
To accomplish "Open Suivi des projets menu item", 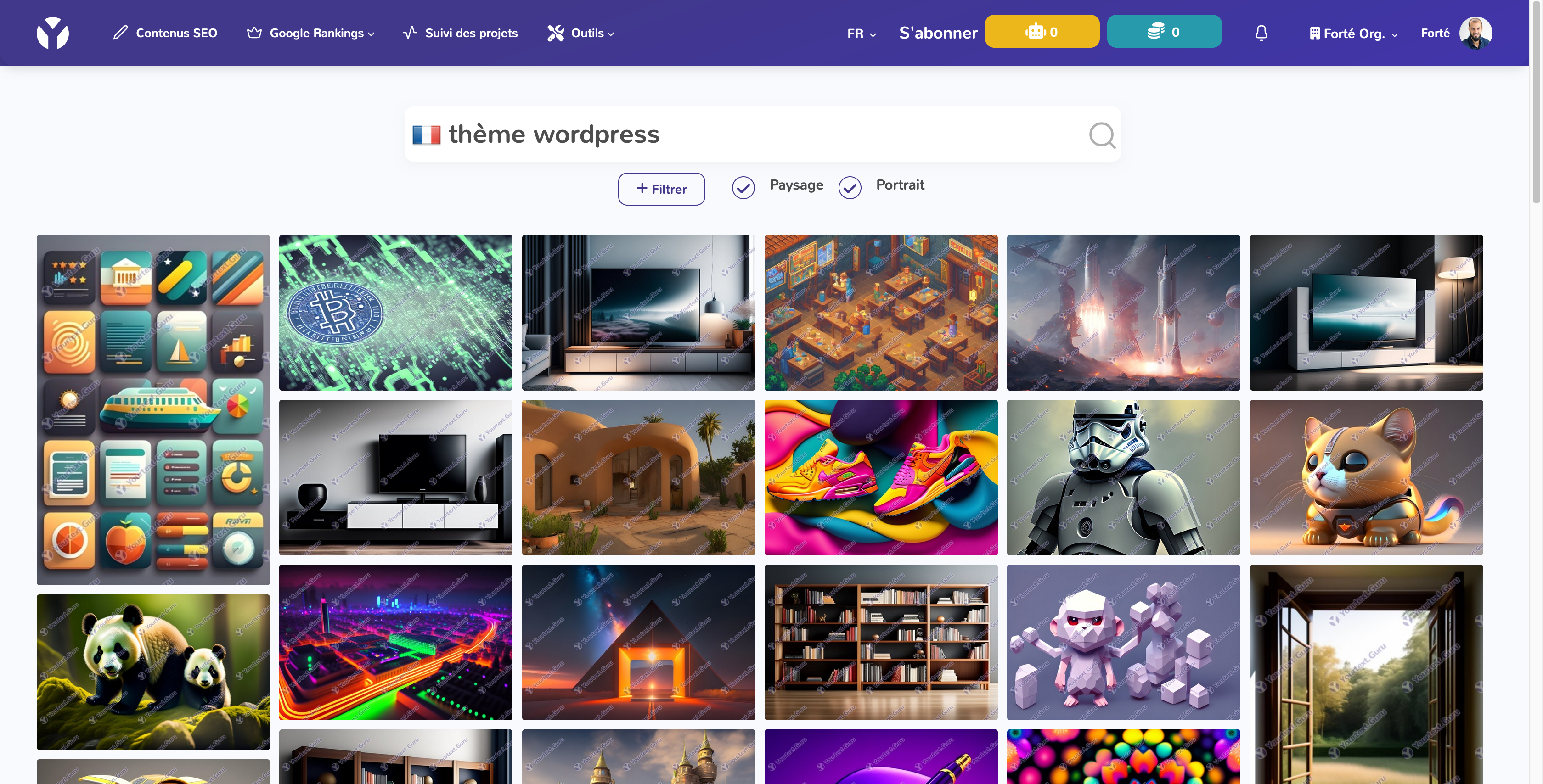I will click(x=460, y=33).
